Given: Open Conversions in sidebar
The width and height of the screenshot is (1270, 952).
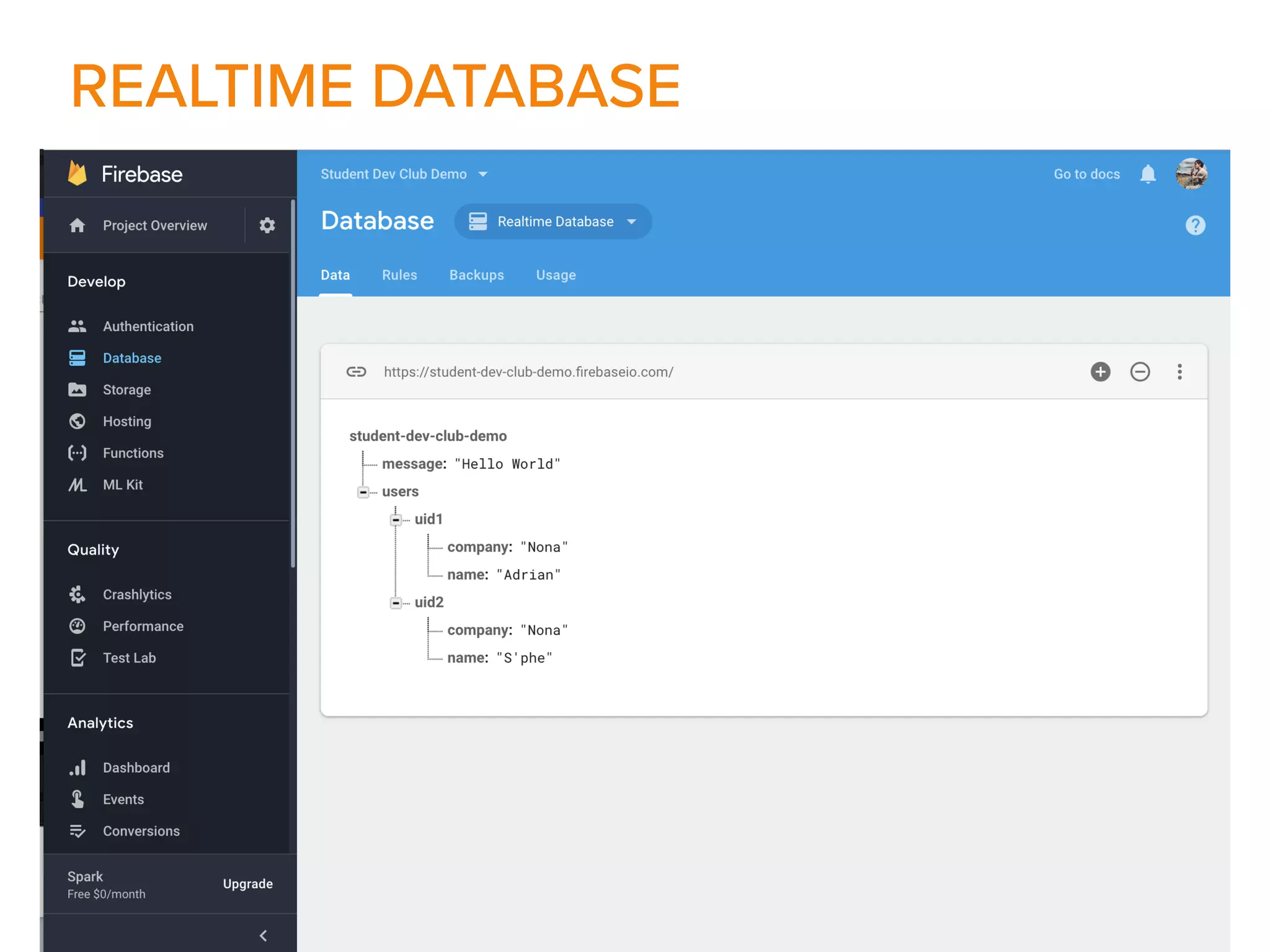Looking at the screenshot, I should click(141, 831).
